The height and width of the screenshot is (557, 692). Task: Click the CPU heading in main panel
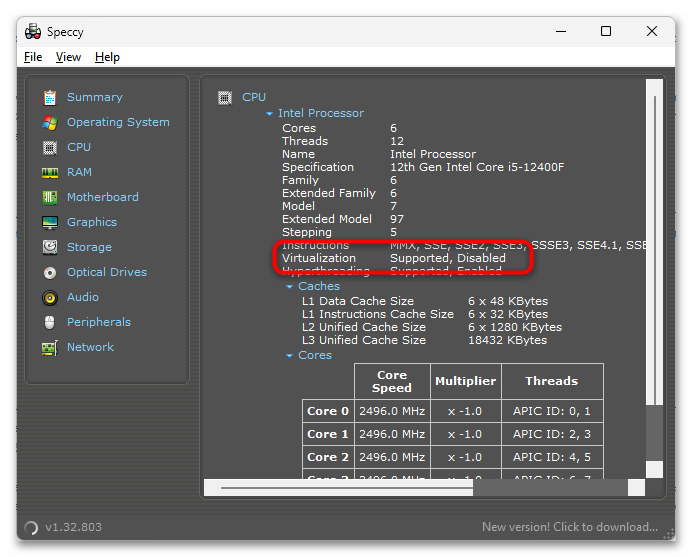[x=254, y=97]
